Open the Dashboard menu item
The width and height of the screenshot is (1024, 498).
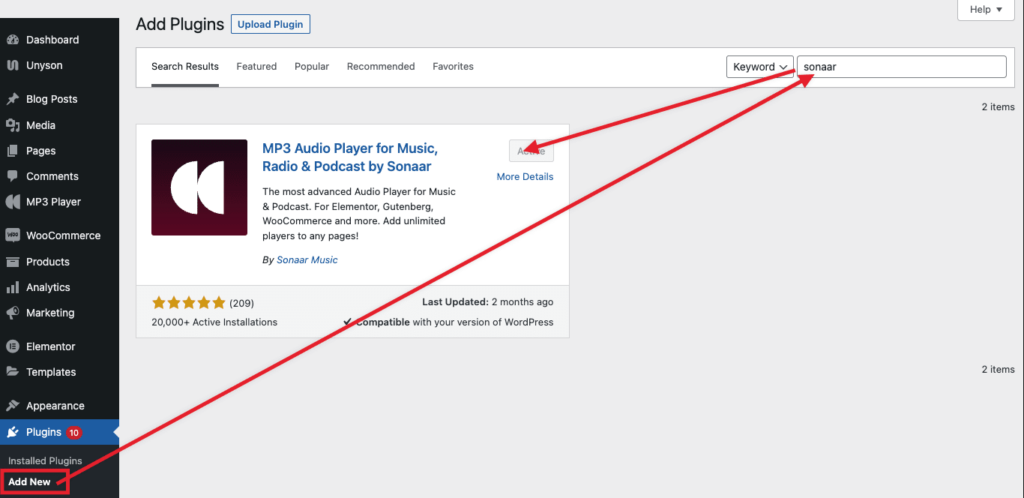click(52, 40)
